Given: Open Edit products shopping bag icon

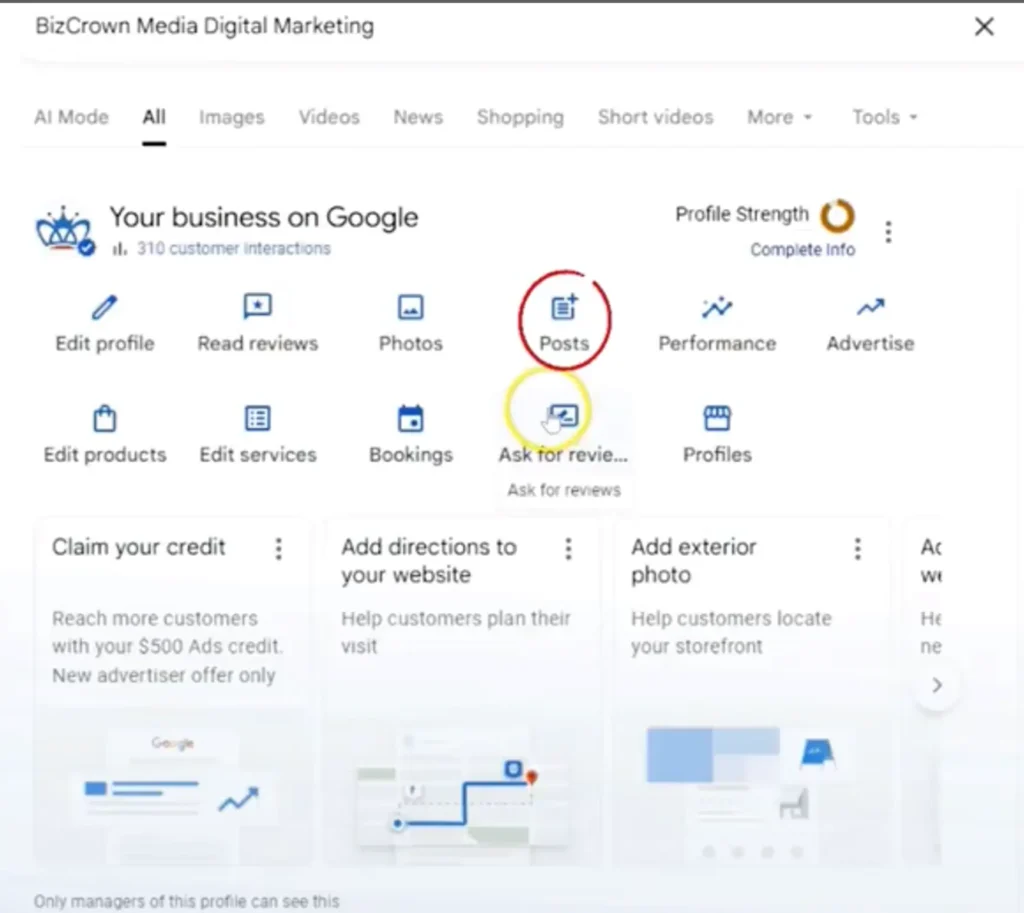Looking at the screenshot, I should tap(104, 418).
